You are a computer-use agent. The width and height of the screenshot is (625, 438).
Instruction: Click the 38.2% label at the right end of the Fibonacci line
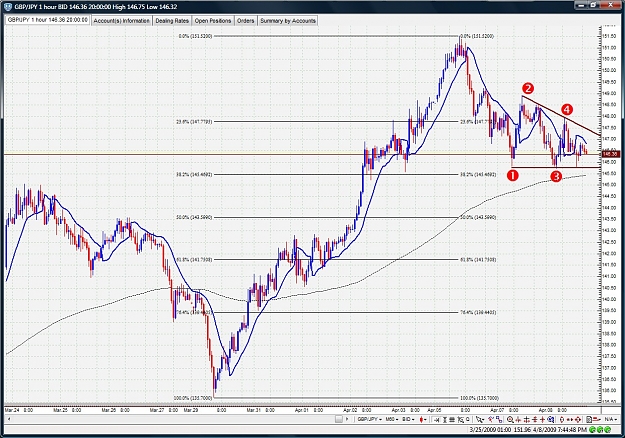(478, 175)
